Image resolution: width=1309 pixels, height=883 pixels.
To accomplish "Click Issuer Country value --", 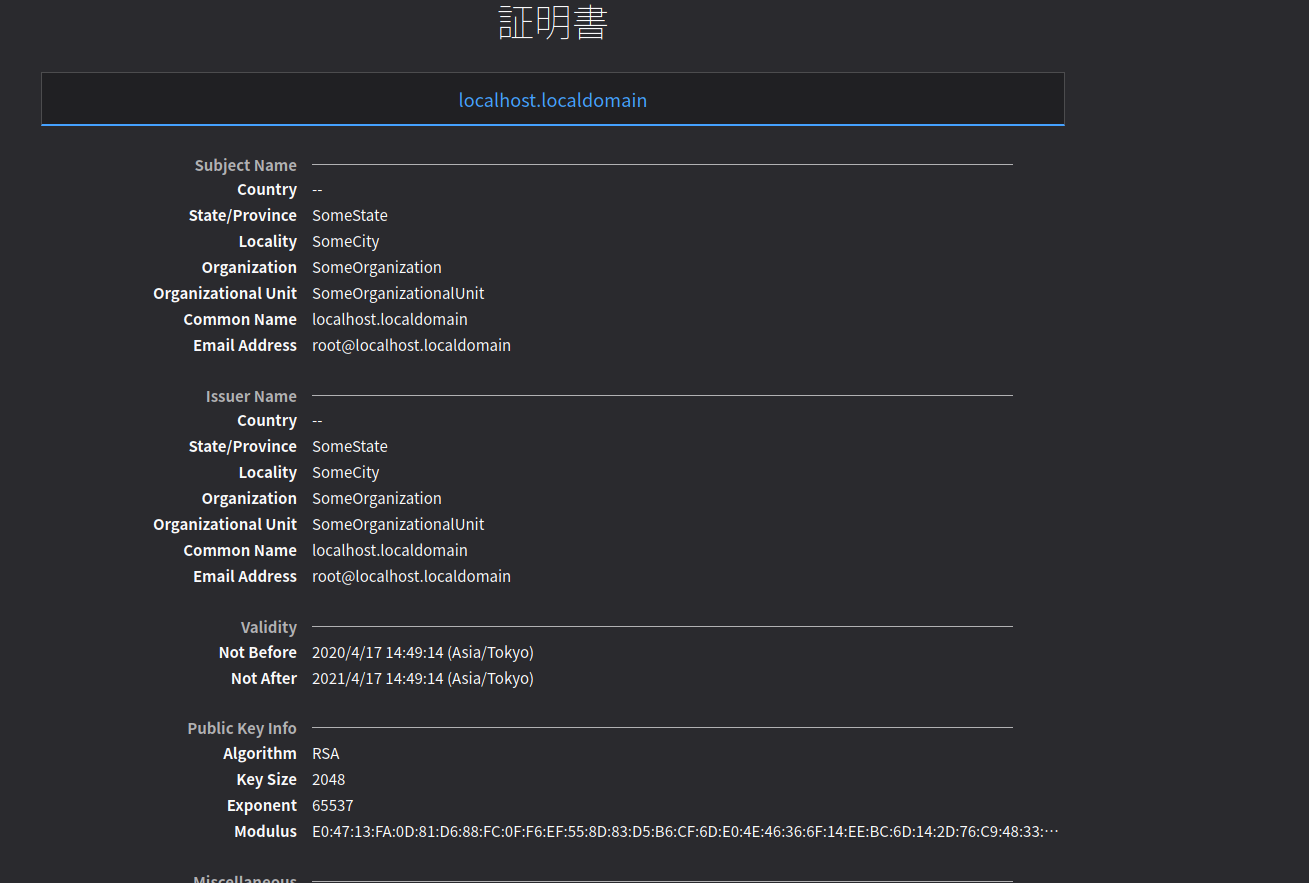I will 317,421.
